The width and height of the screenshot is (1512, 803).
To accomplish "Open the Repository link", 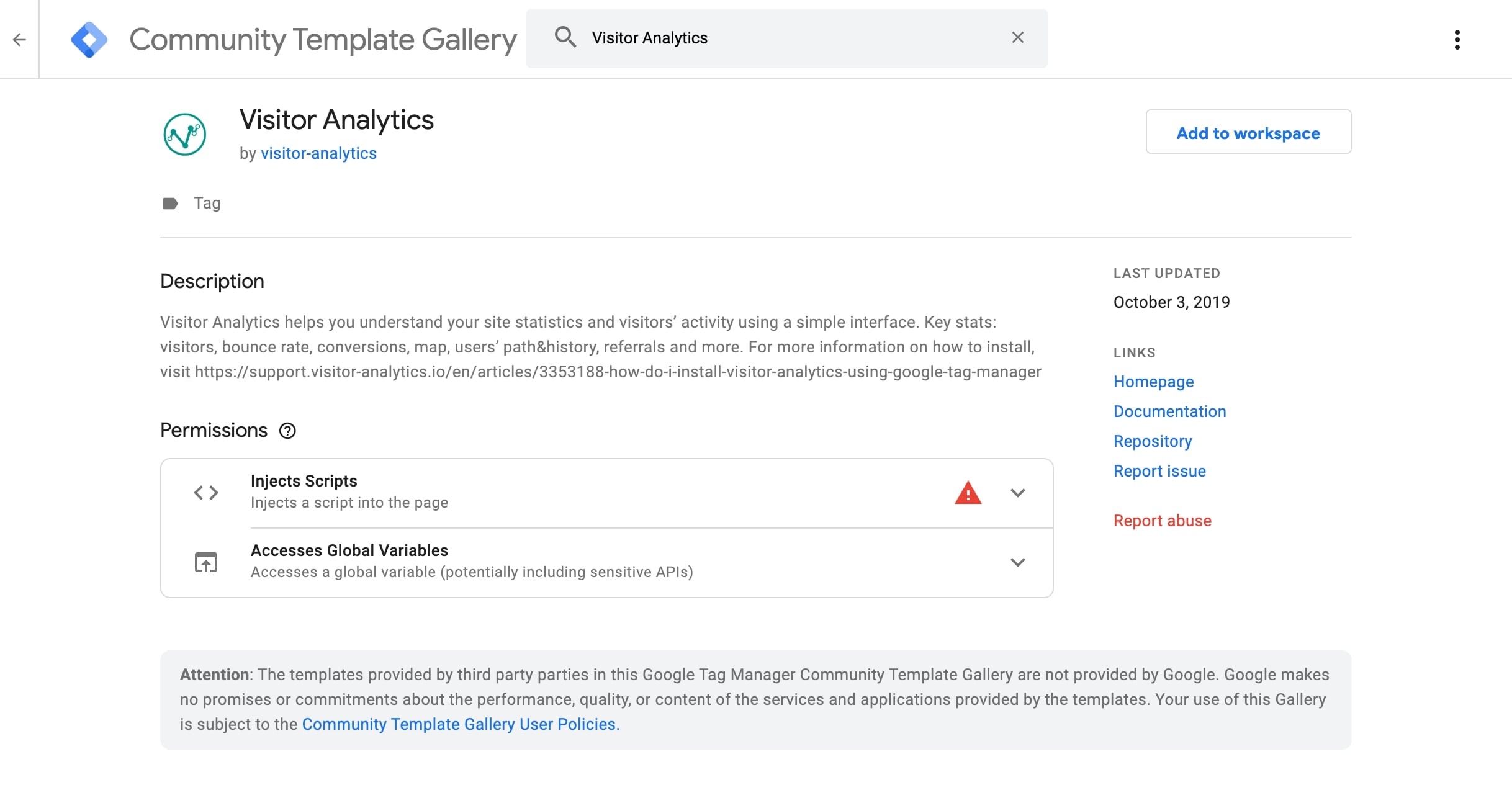I will click(1153, 441).
